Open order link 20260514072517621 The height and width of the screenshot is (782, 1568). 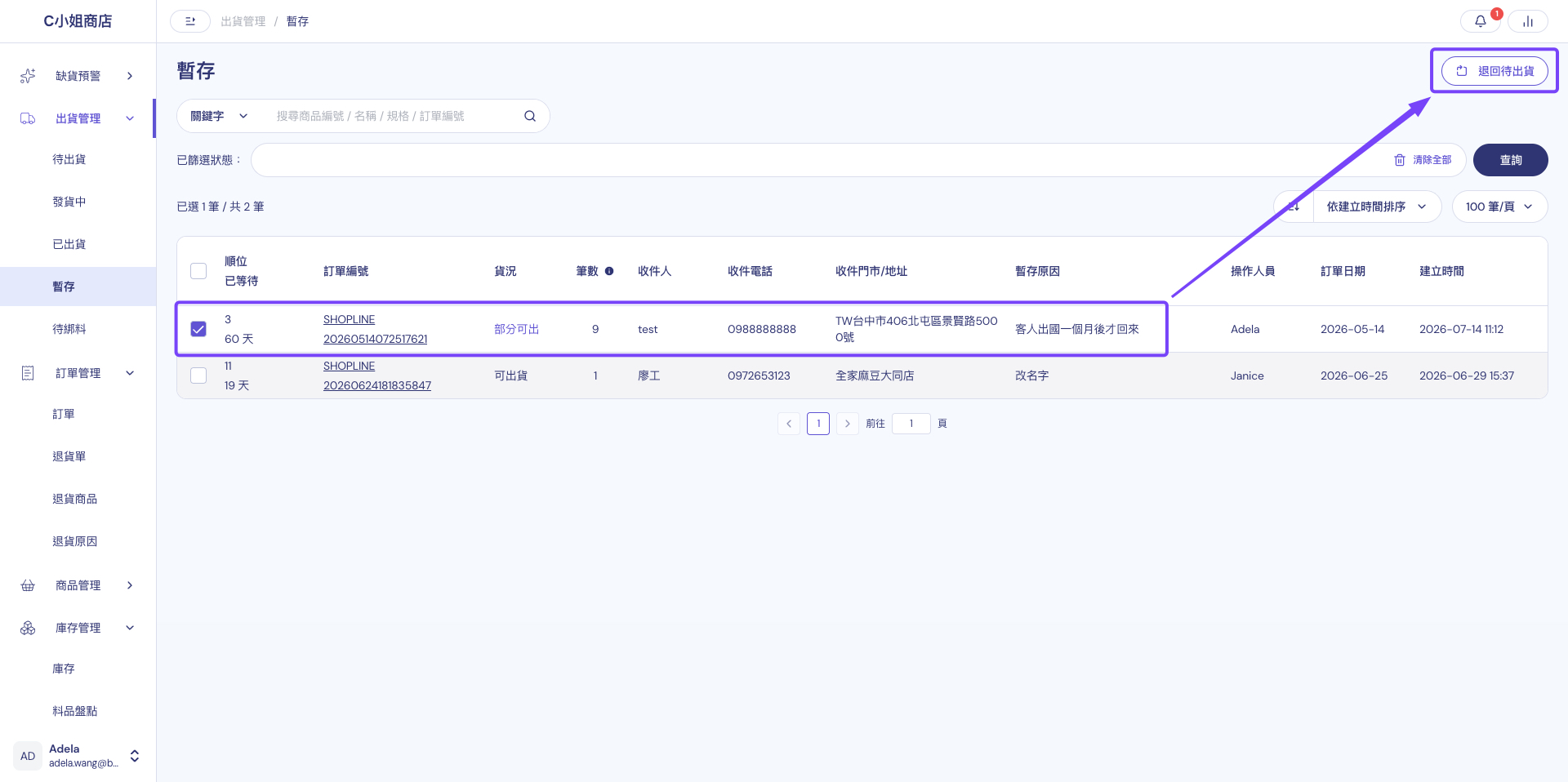click(x=375, y=329)
